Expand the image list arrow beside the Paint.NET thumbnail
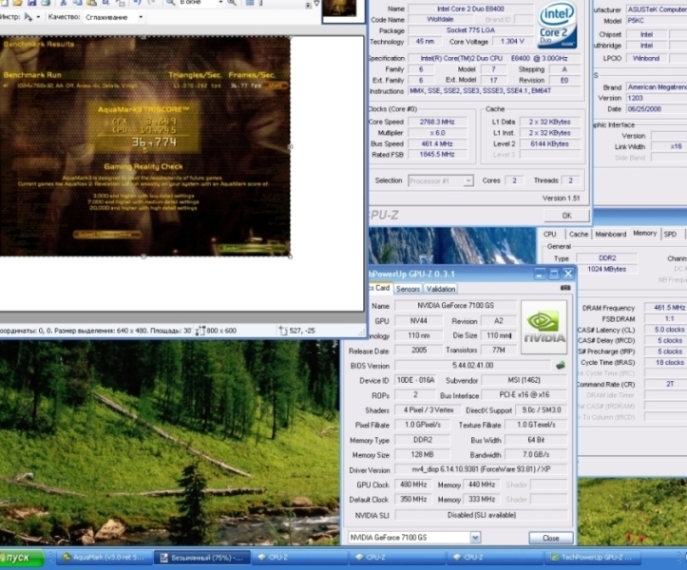Screen dimensions: 687x570 coord(316,4)
